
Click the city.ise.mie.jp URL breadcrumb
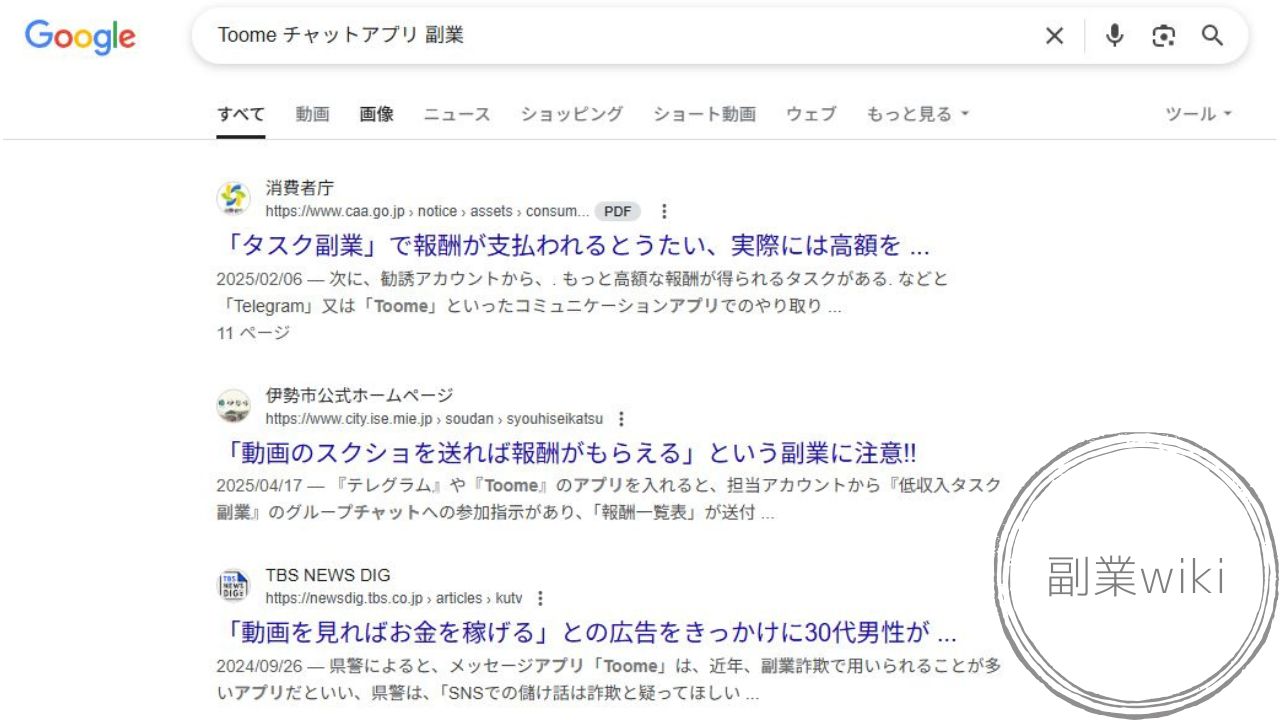coord(434,419)
